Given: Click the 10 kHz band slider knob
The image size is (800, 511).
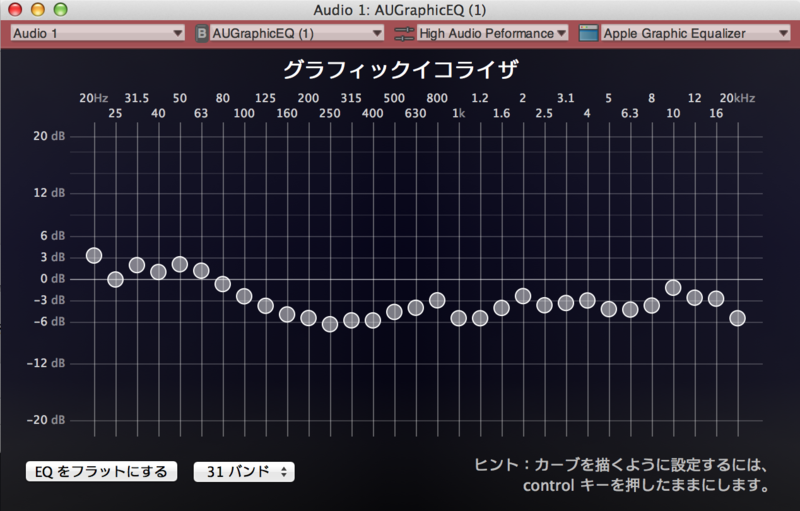Looking at the screenshot, I should (673, 288).
